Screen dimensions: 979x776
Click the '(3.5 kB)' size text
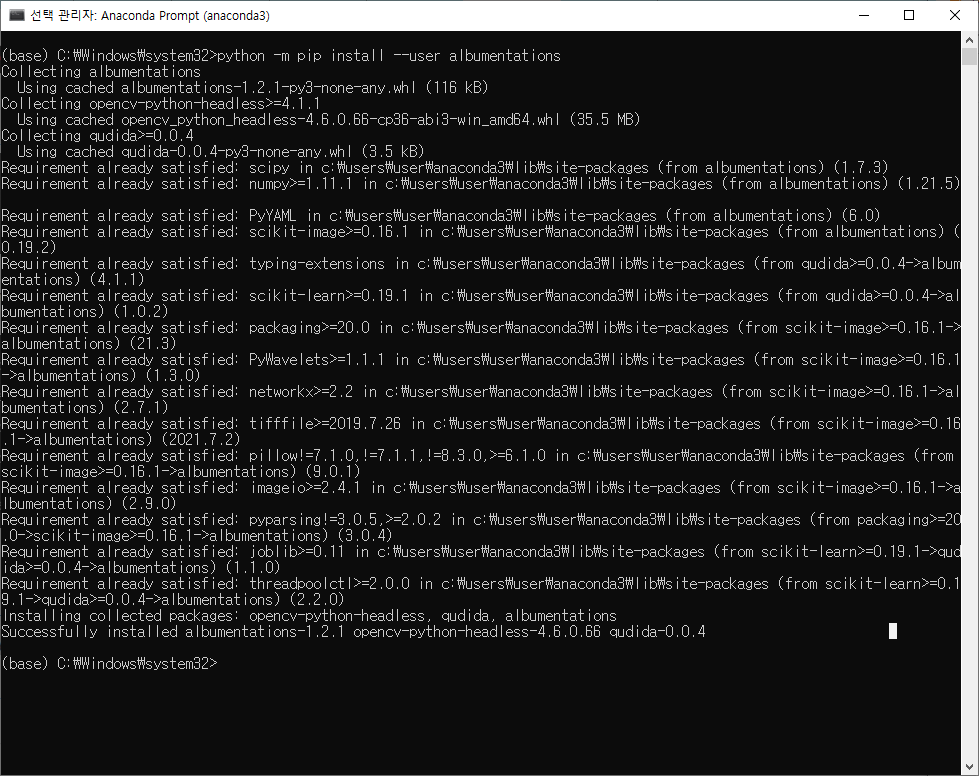click(x=393, y=152)
